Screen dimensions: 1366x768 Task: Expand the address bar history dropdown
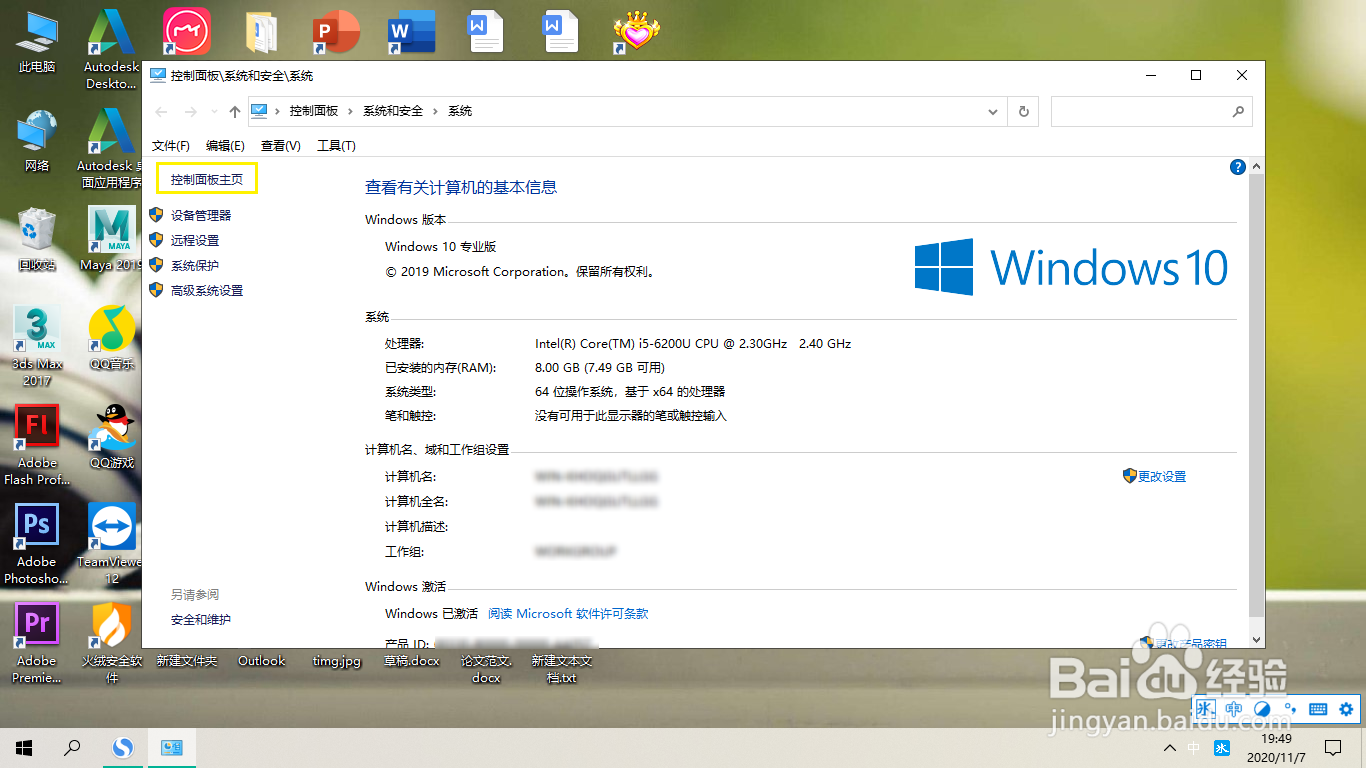992,111
